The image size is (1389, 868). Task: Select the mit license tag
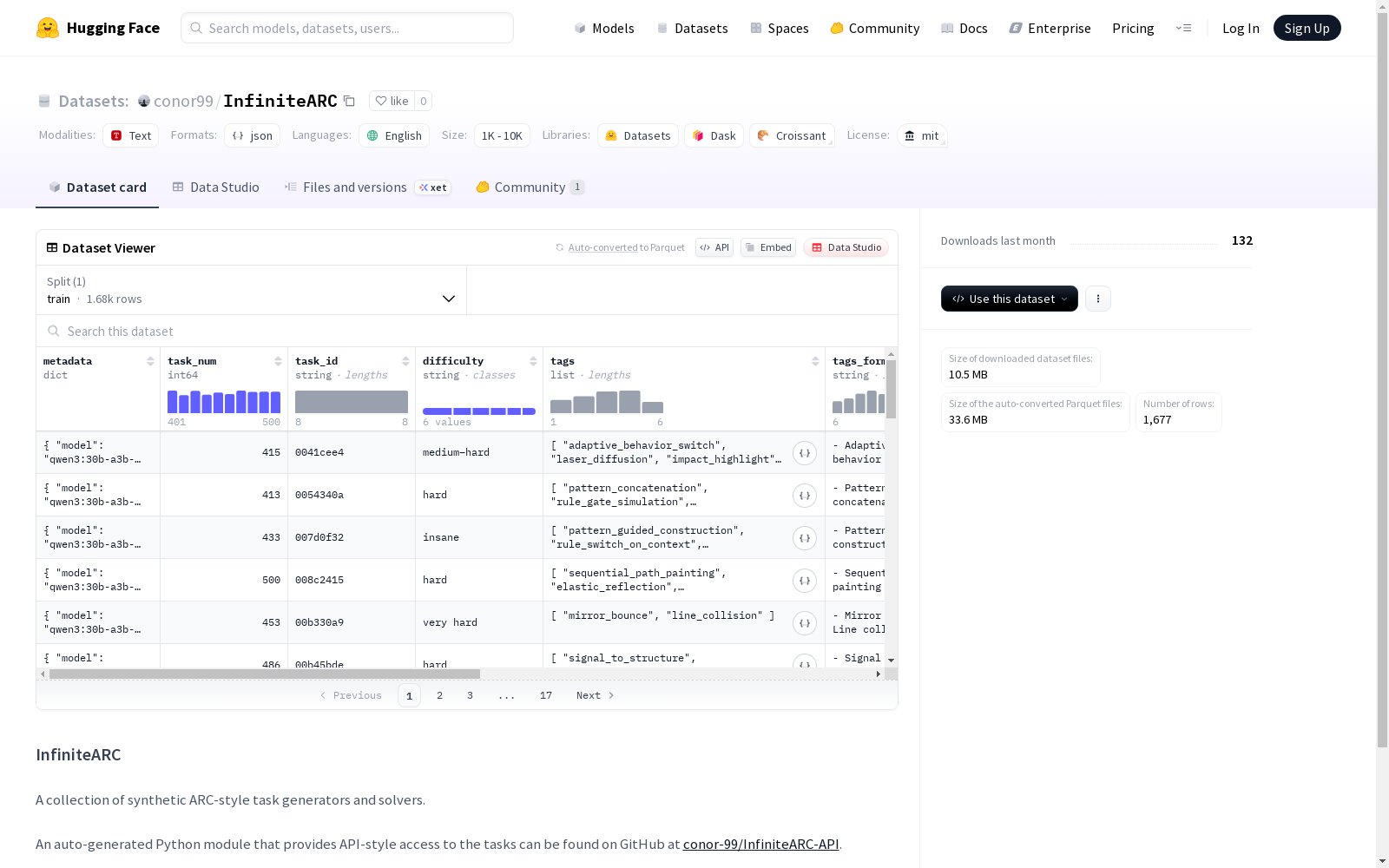[922, 135]
